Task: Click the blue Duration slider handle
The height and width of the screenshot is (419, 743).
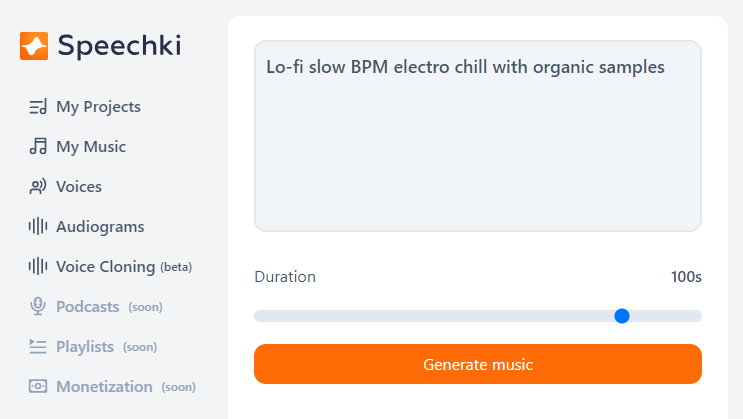Action: click(x=622, y=316)
